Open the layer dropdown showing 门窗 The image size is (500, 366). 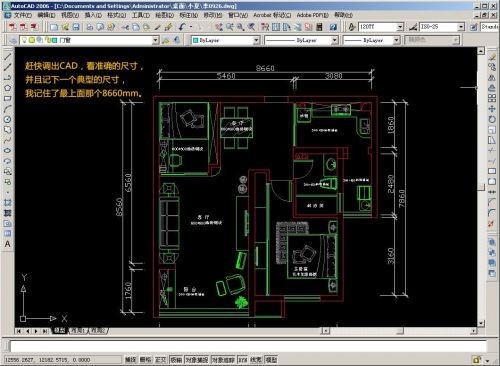[x=89, y=40]
